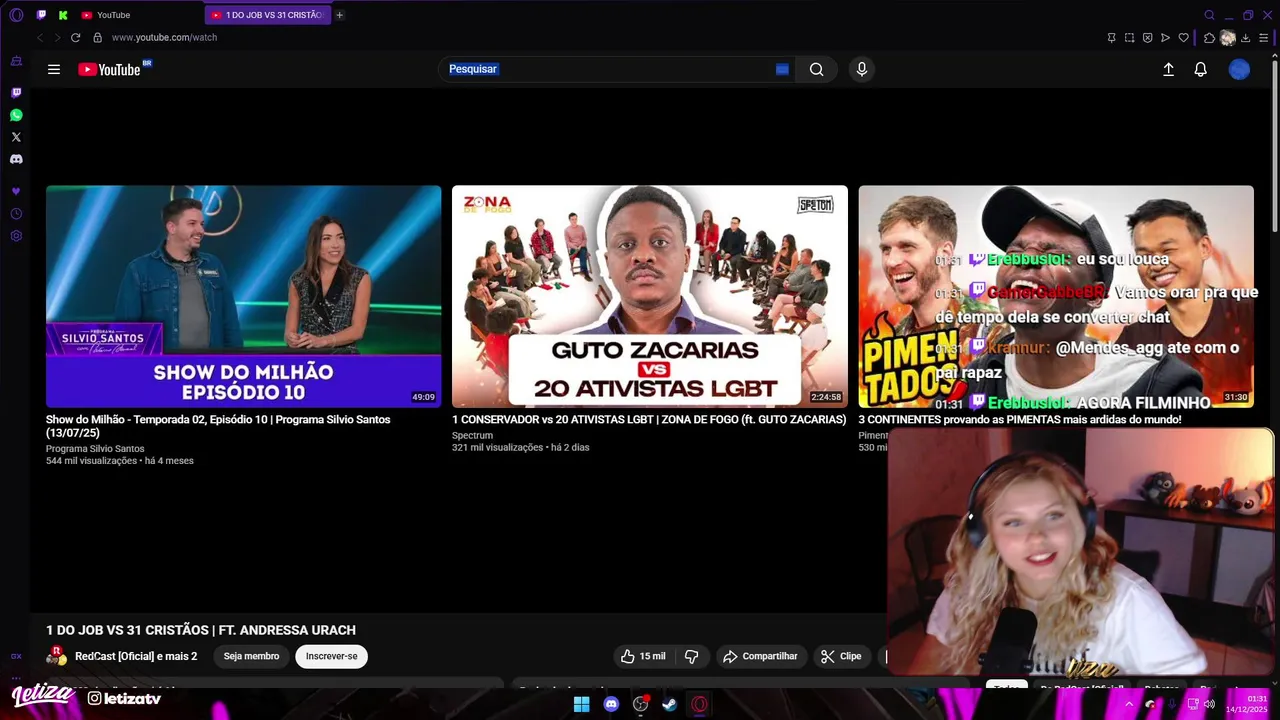Open the YouTube account avatar menu
The width and height of the screenshot is (1280, 720).
point(1239,69)
